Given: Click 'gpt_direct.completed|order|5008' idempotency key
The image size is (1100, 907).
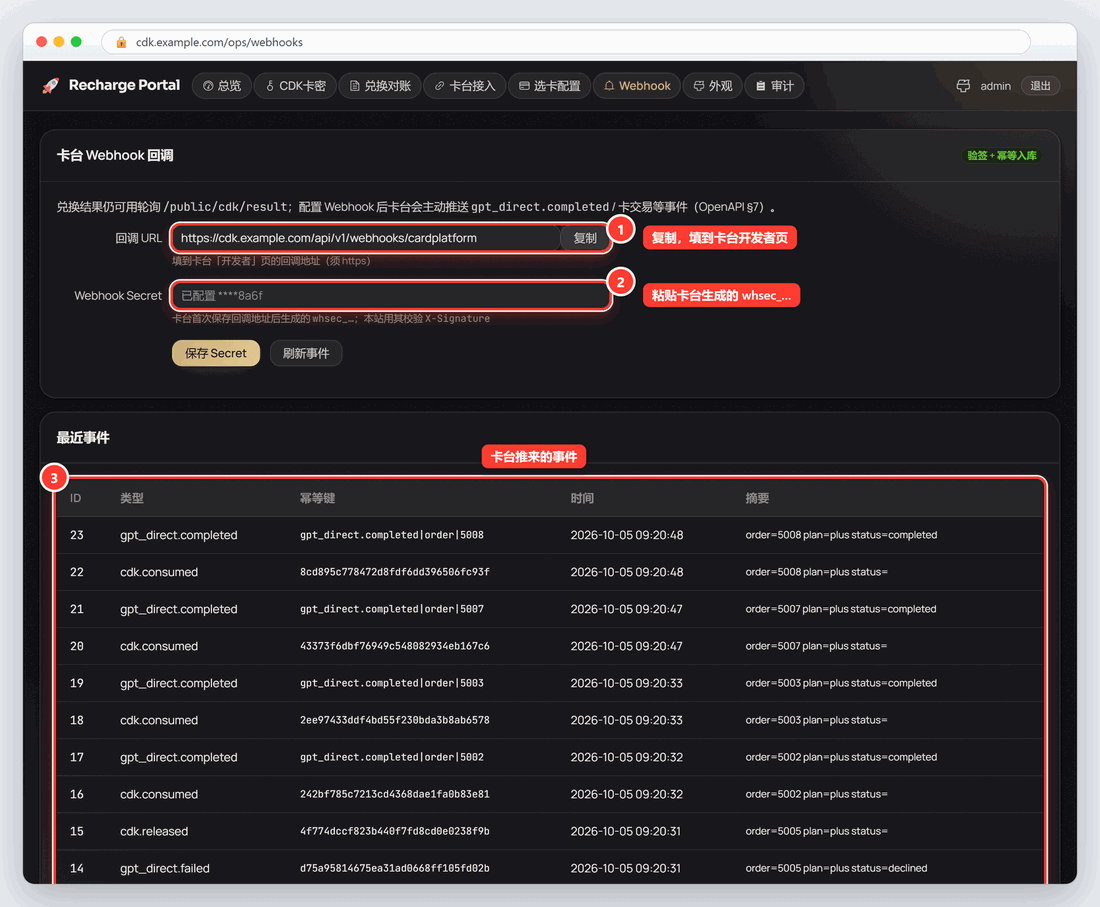Looking at the screenshot, I should point(391,535).
